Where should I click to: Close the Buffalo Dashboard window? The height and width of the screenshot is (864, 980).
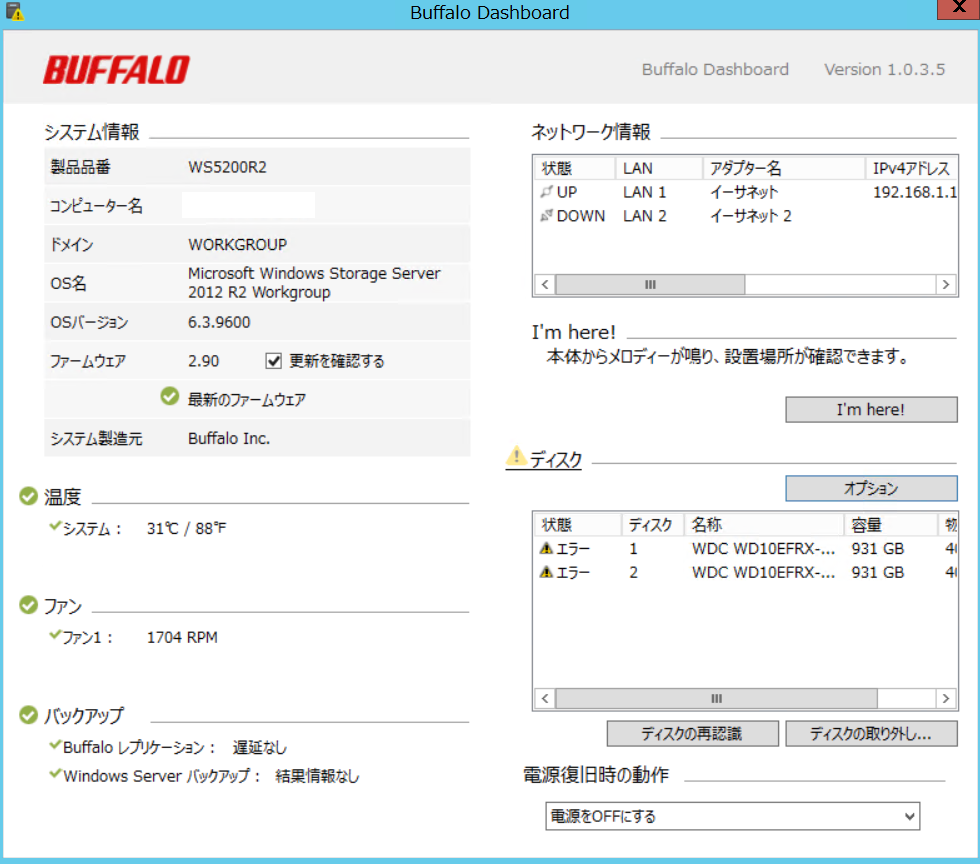959,9
